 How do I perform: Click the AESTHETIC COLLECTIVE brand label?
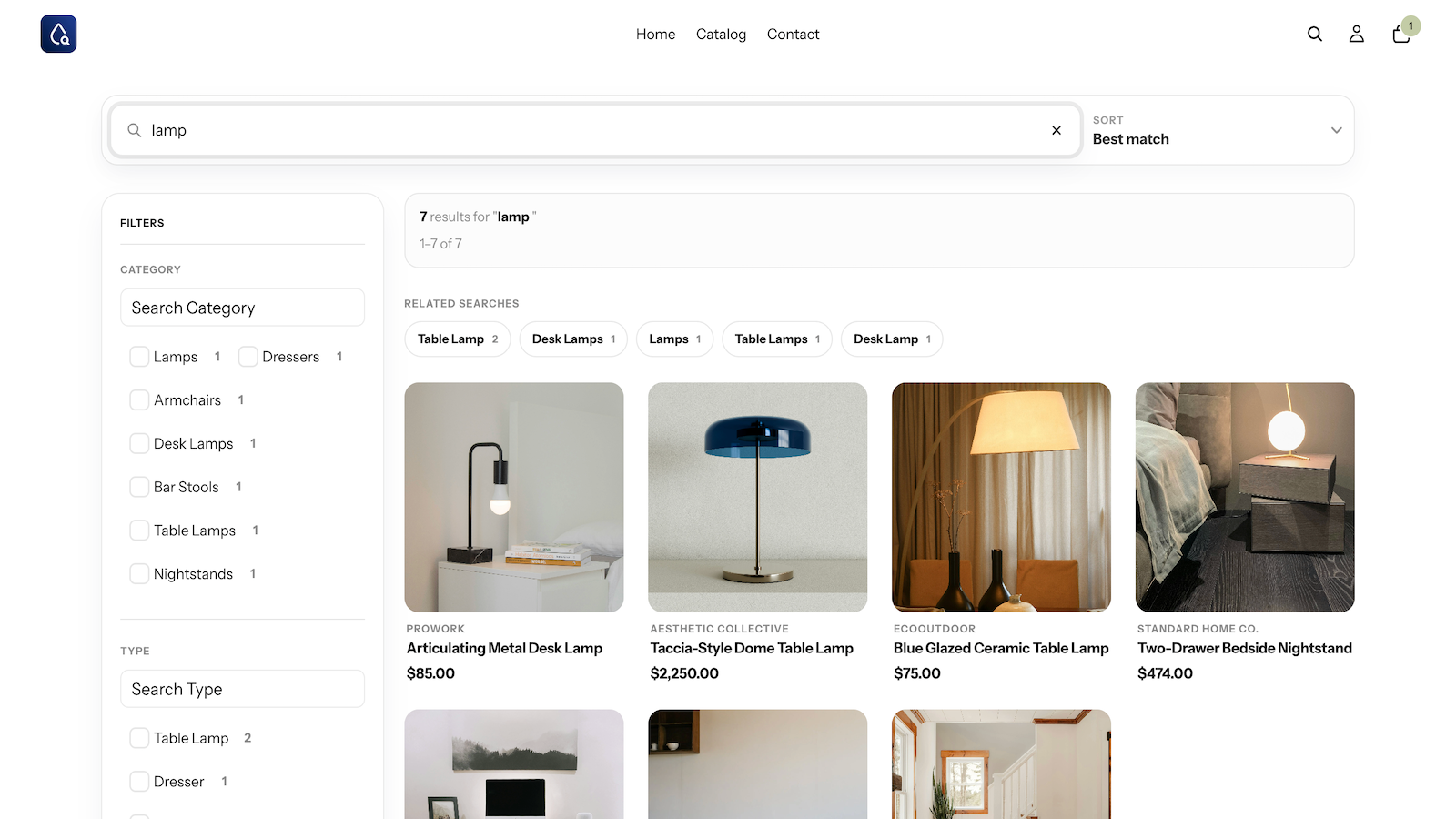point(720,629)
